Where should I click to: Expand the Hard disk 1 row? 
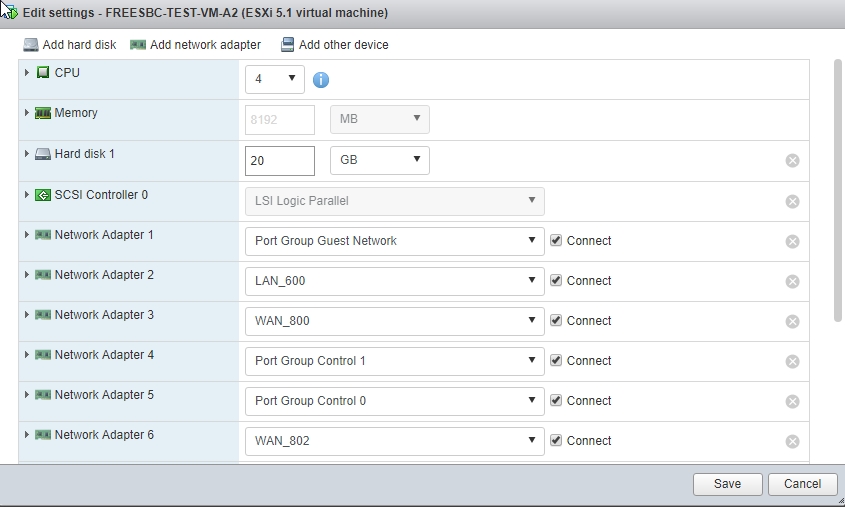pyautogui.click(x=27, y=154)
